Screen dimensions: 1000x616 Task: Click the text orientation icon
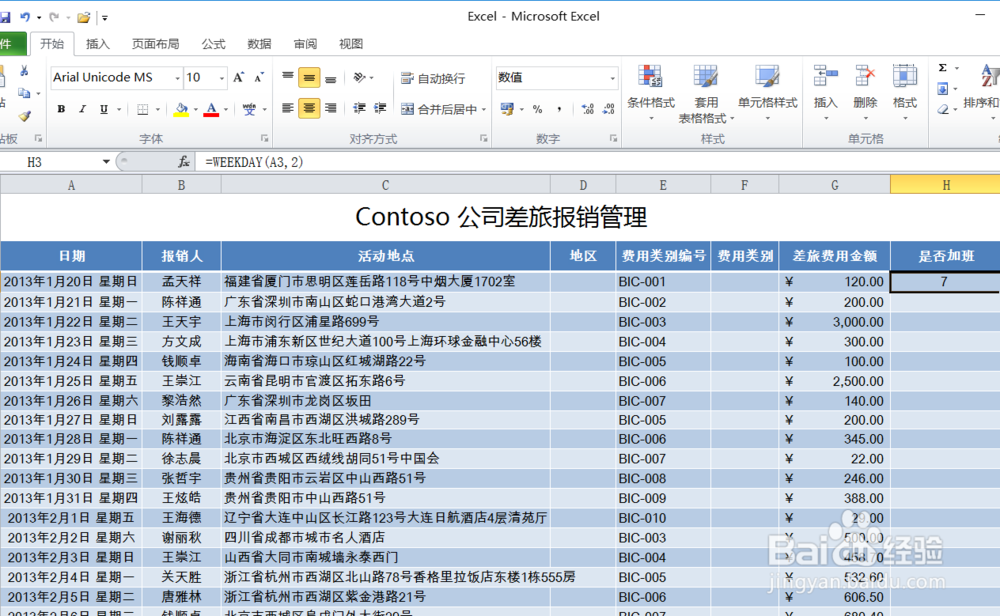point(360,78)
